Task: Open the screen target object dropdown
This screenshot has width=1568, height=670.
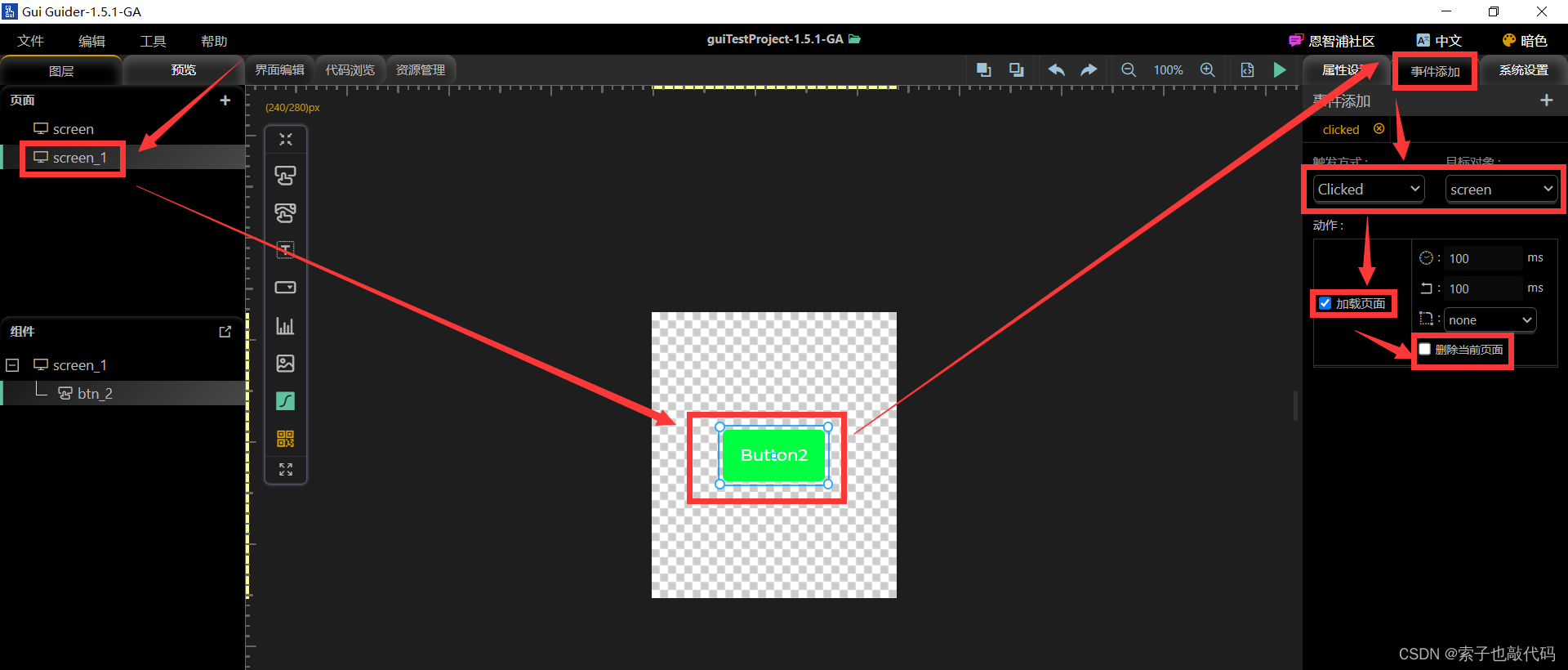Action: pos(1501,189)
